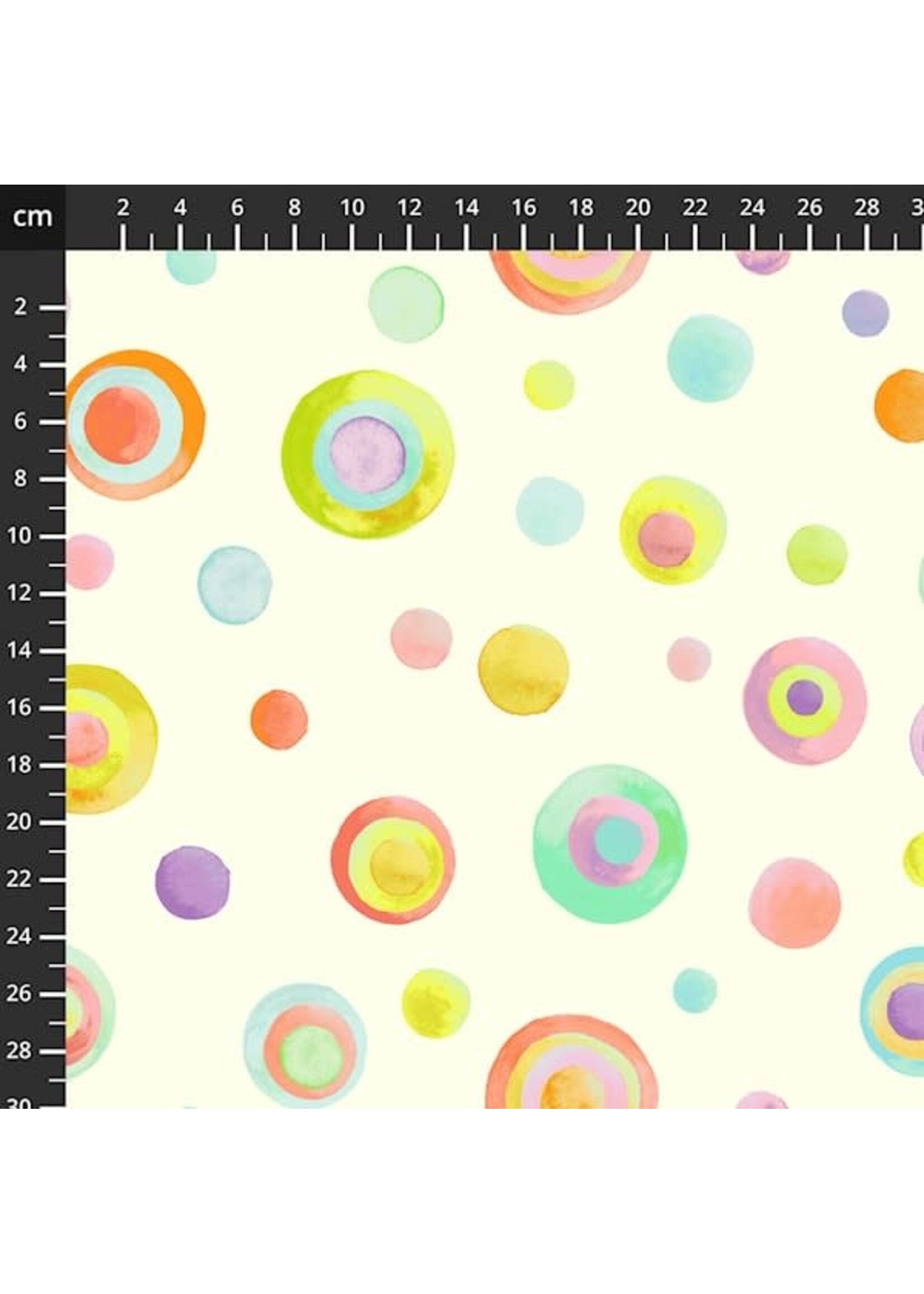This screenshot has height=1294, width=924.
Task: Select the 10 mark on horizontal ruler
Action: [x=352, y=208]
